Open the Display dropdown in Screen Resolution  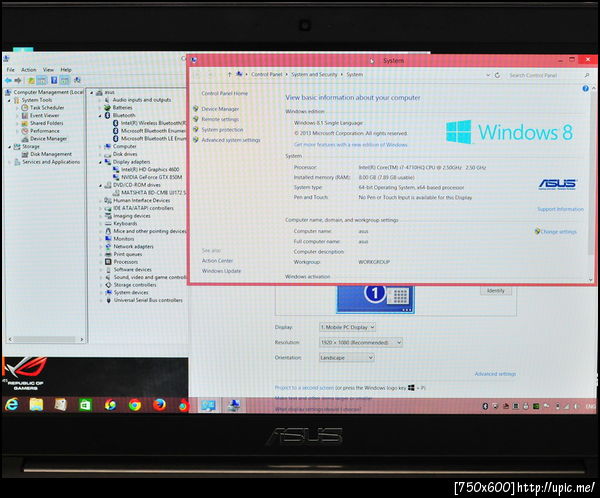pyautogui.click(x=347, y=327)
